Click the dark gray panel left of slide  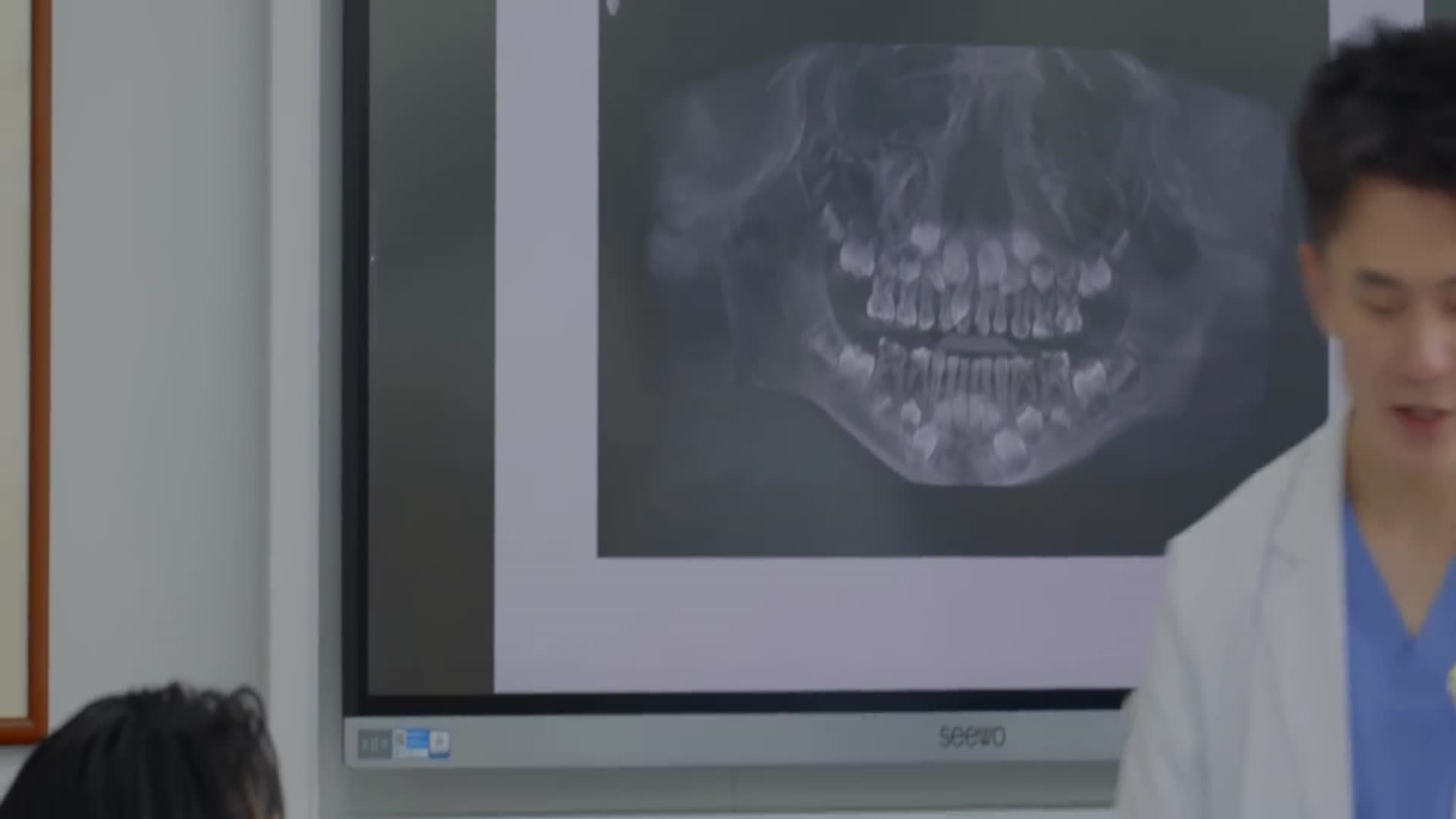pyautogui.click(x=431, y=341)
